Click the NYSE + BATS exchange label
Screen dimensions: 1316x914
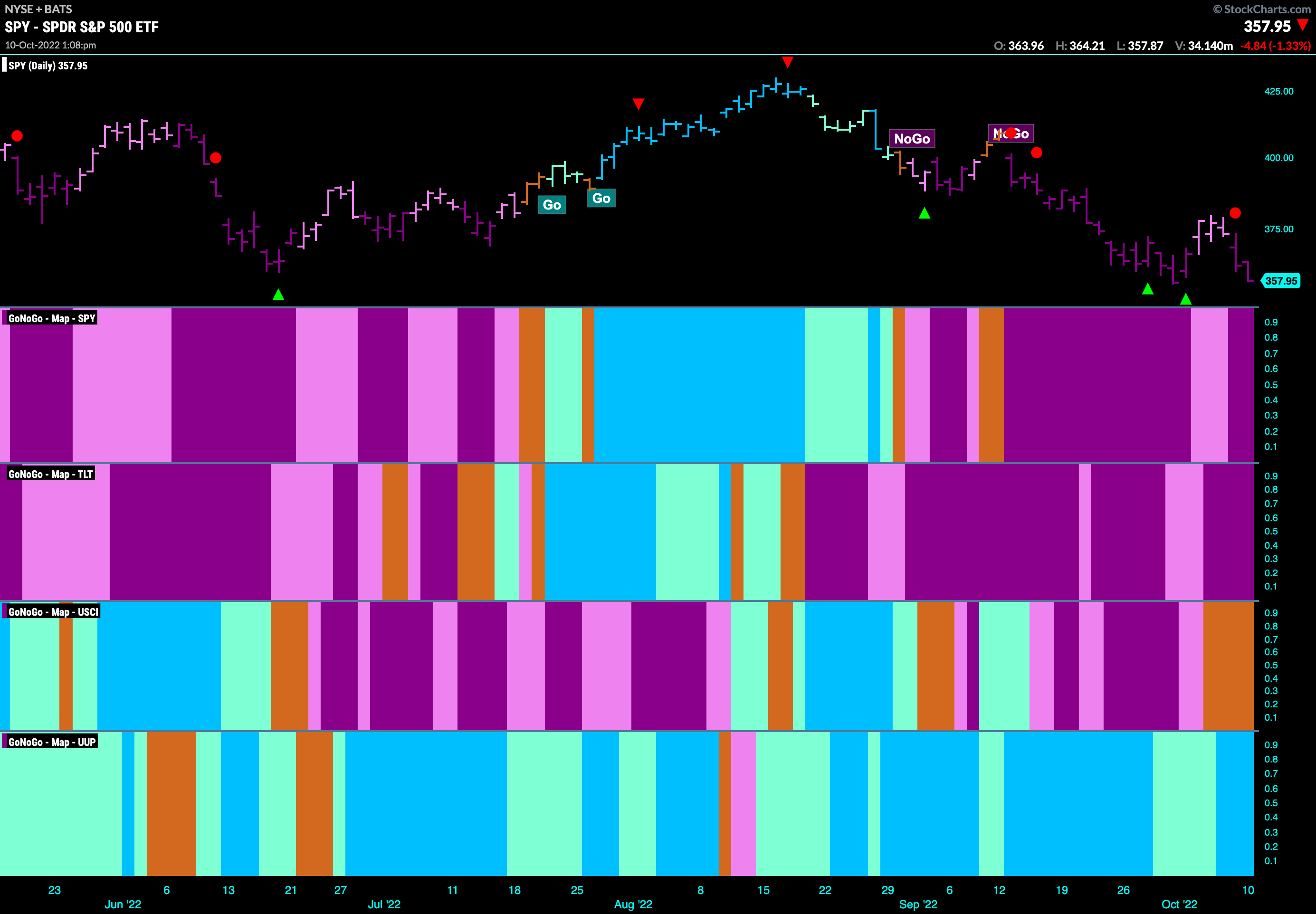click(x=38, y=9)
